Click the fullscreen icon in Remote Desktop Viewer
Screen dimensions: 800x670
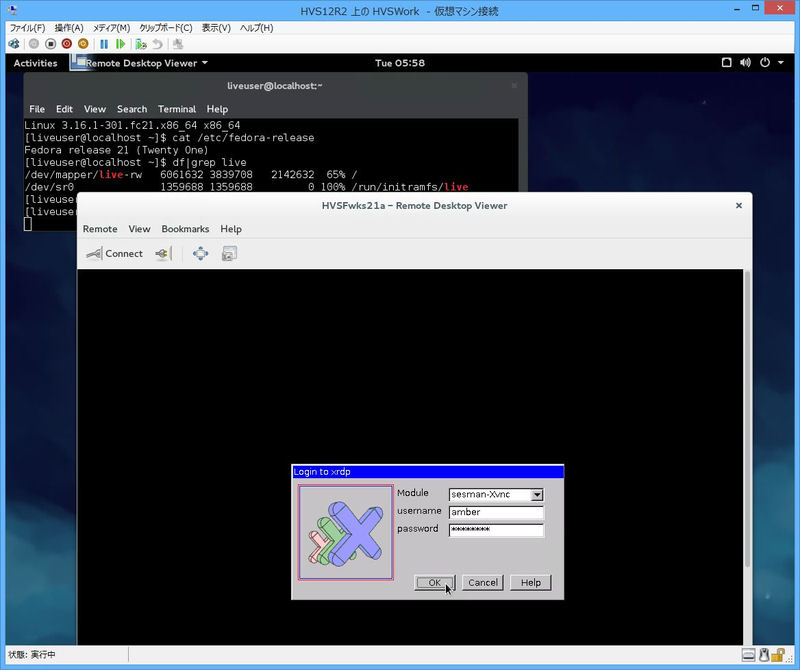[x=200, y=254]
